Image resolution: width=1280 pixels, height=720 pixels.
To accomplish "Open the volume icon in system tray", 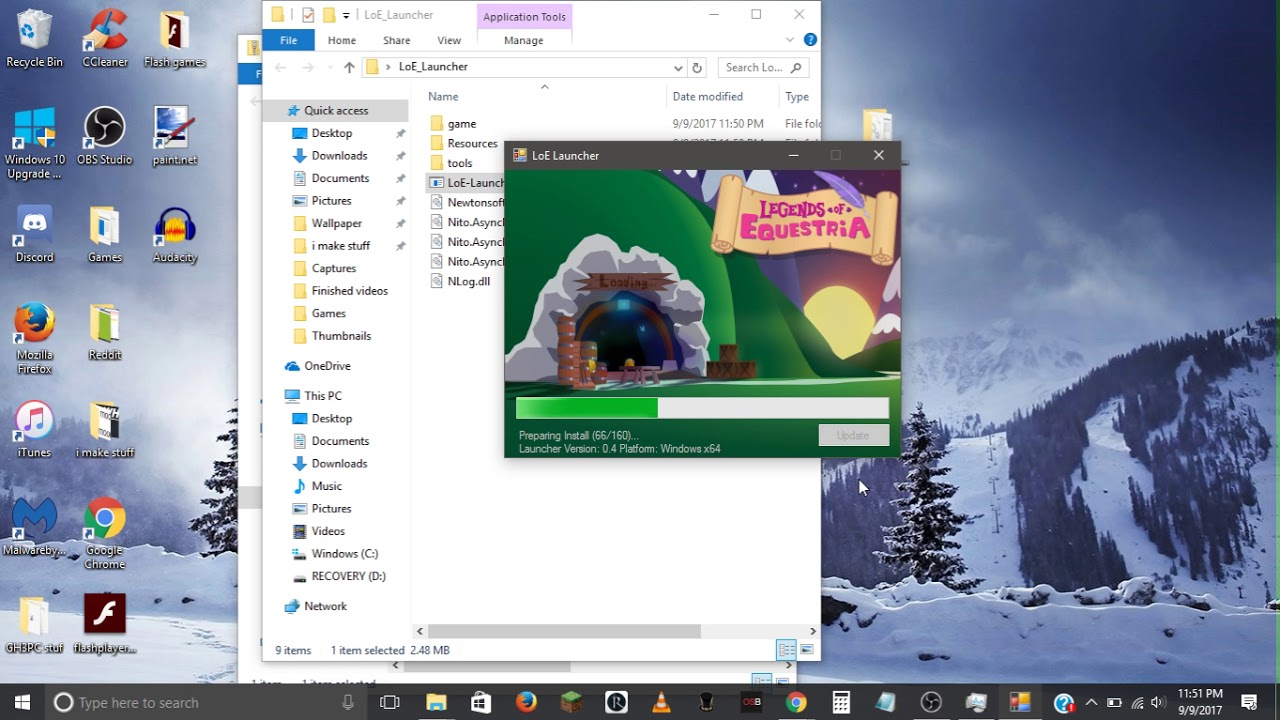I will tap(1158, 703).
